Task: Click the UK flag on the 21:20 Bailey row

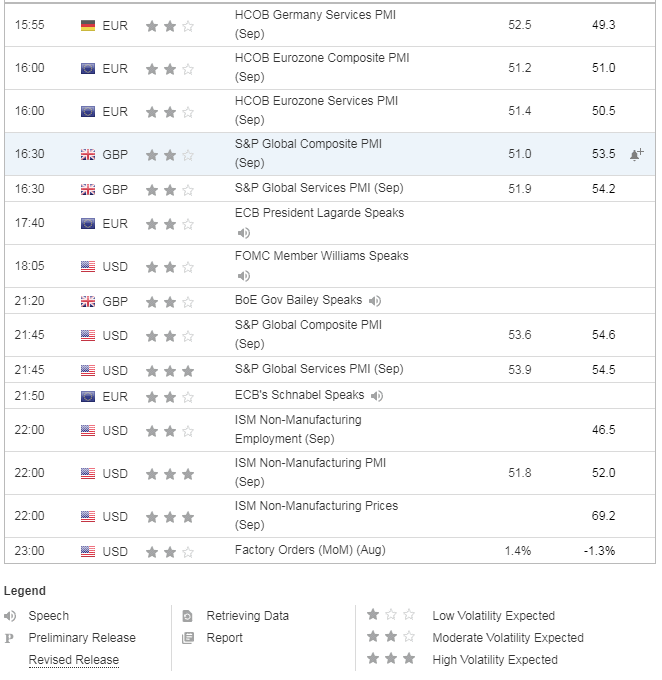Action: (x=88, y=301)
